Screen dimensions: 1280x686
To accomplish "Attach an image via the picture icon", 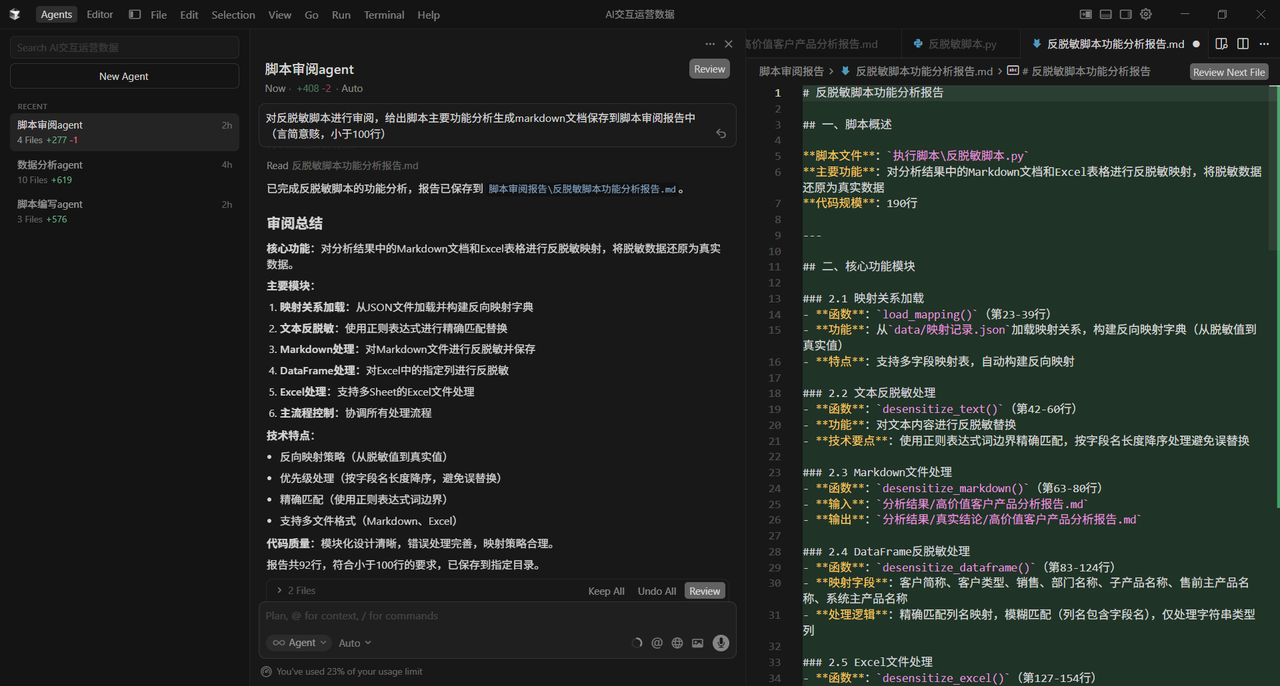I will pos(697,642).
